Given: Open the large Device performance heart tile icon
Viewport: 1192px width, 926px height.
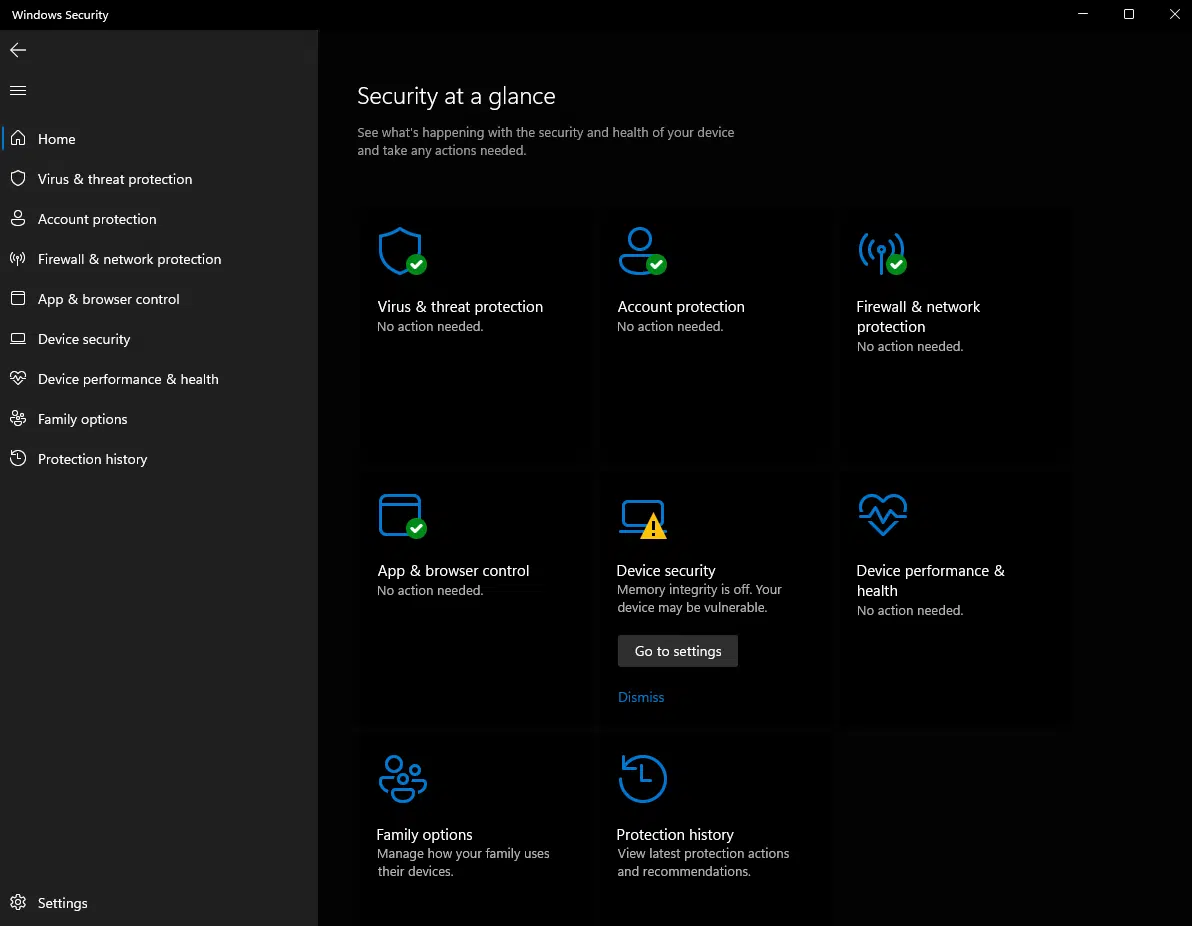Looking at the screenshot, I should (x=883, y=515).
